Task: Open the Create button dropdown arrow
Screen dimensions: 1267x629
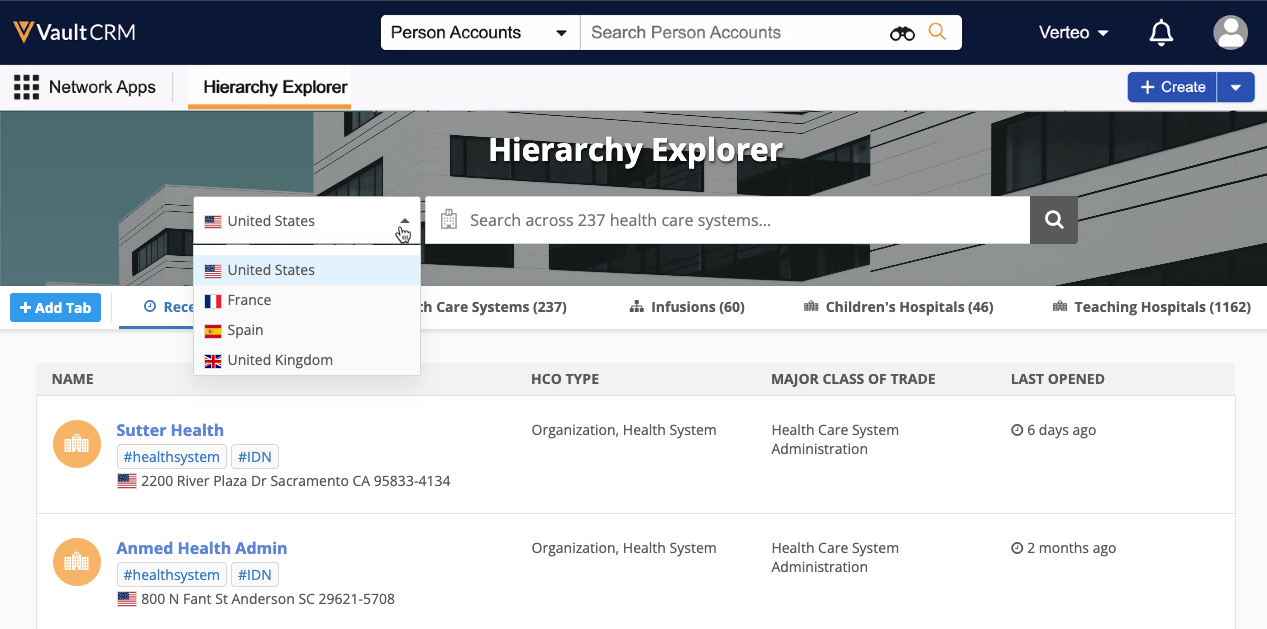Action: coord(1236,87)
